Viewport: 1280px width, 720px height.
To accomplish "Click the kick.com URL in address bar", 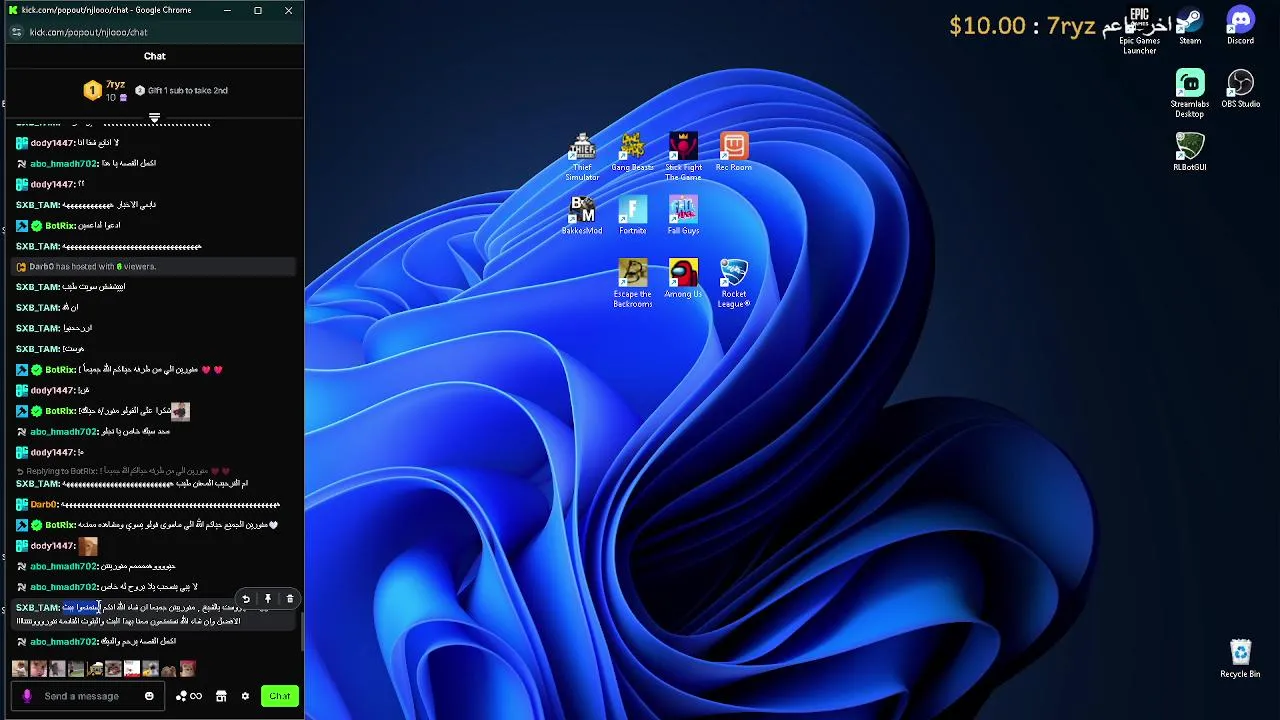I will pyautogui.click(x=88, y=32).
